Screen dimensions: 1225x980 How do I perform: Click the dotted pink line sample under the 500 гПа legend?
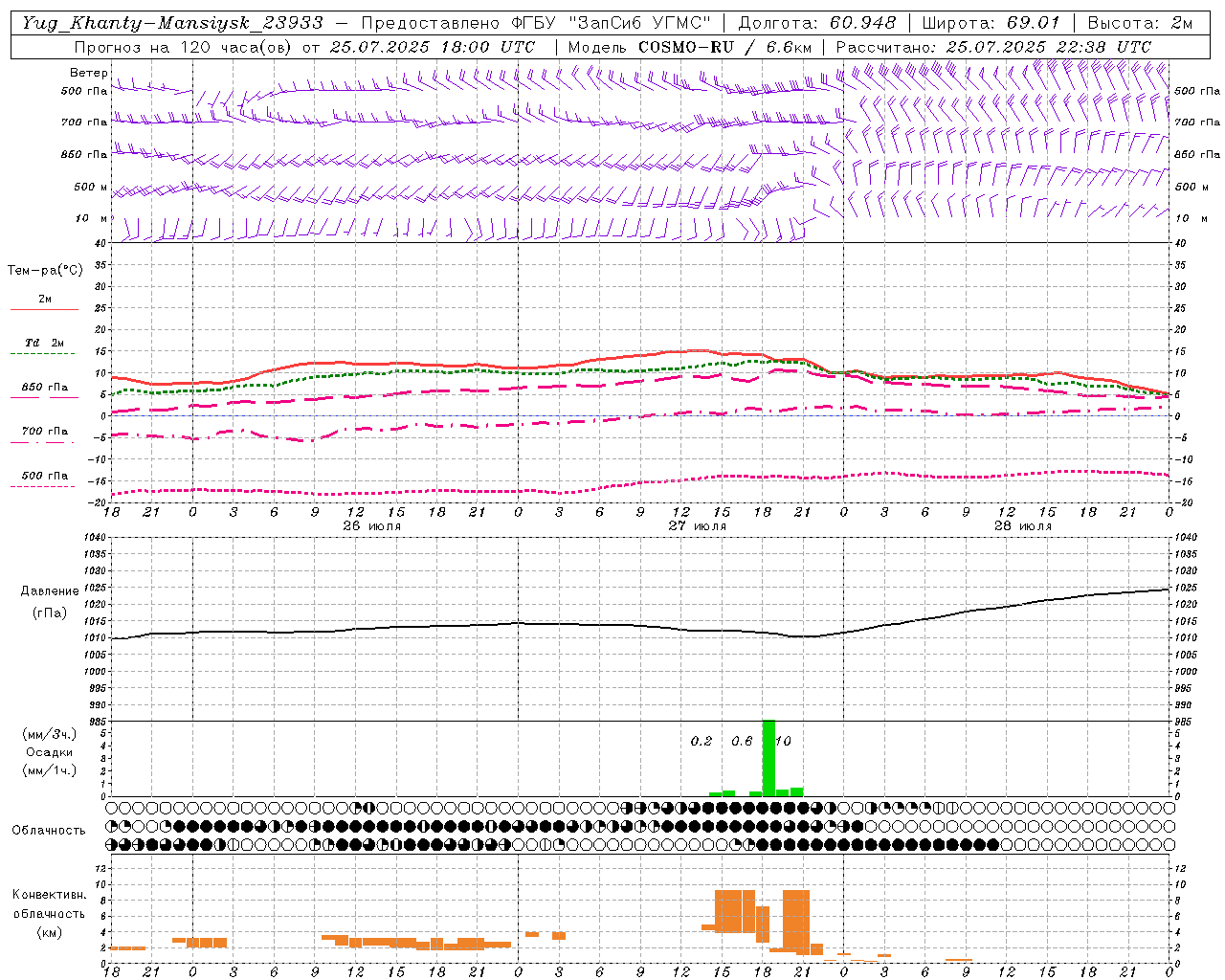[43, 486]
